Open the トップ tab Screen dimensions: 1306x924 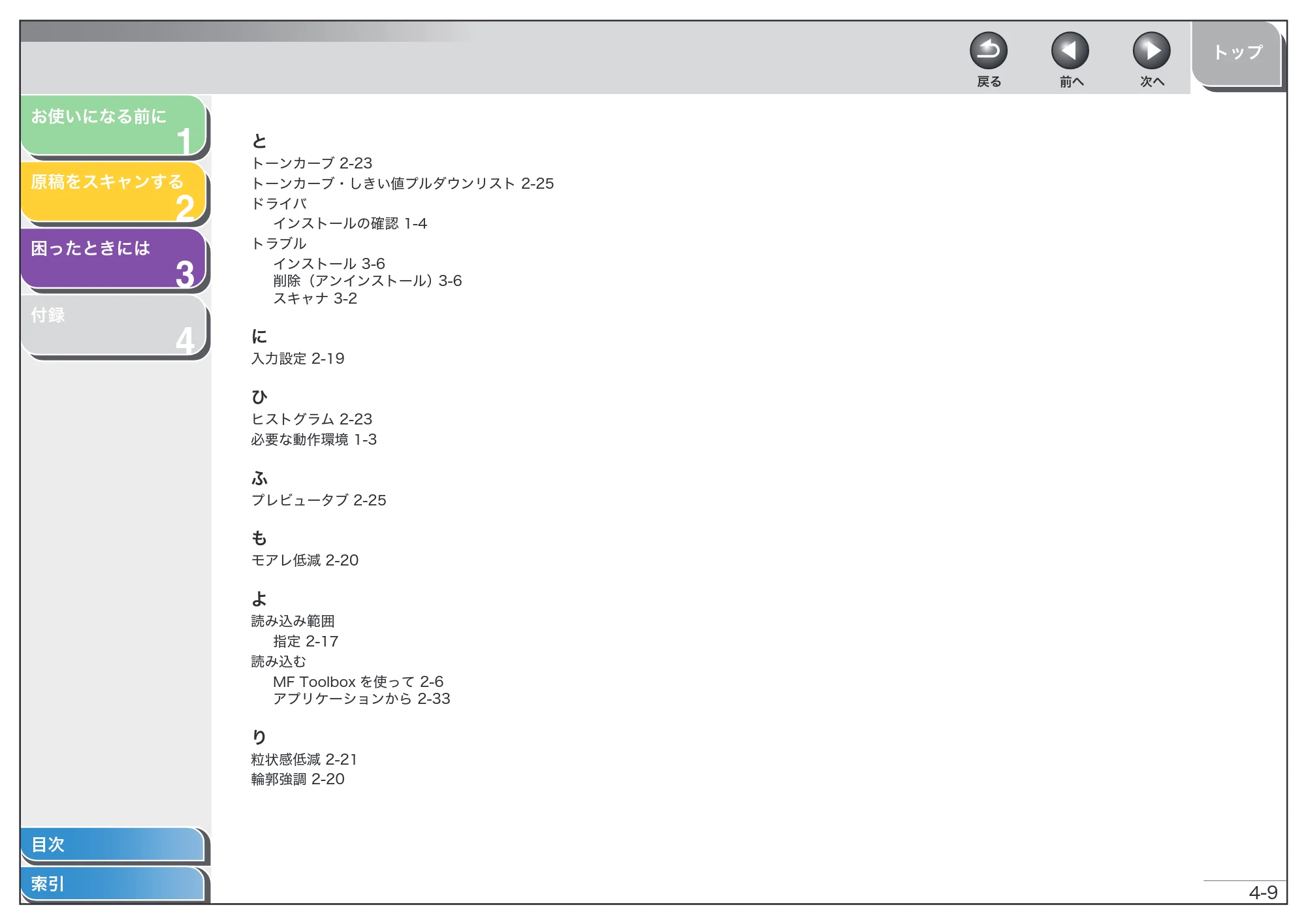coord(1237,54)
